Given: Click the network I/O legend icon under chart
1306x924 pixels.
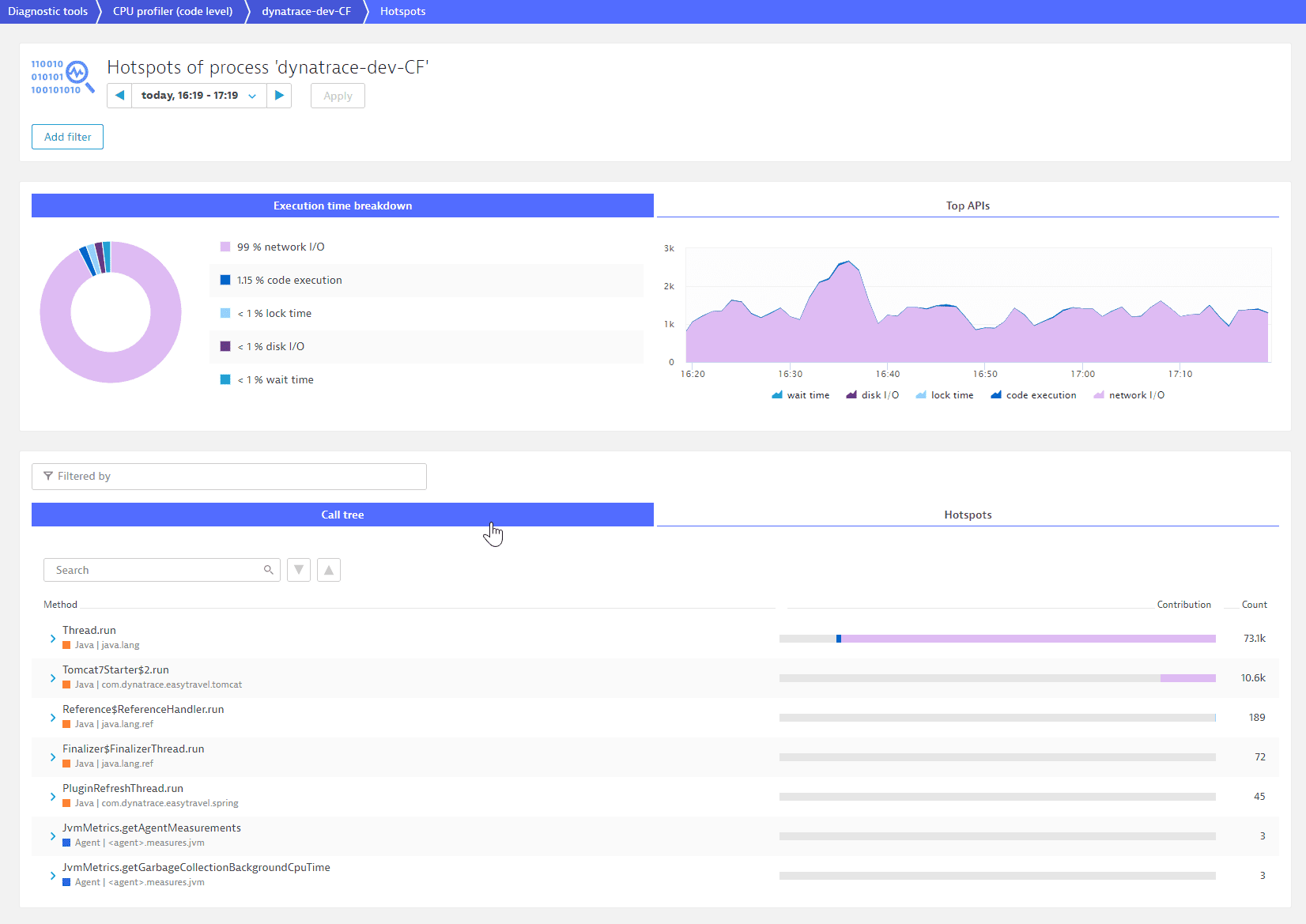Looking at the screenshot, I should point(1099,395).
